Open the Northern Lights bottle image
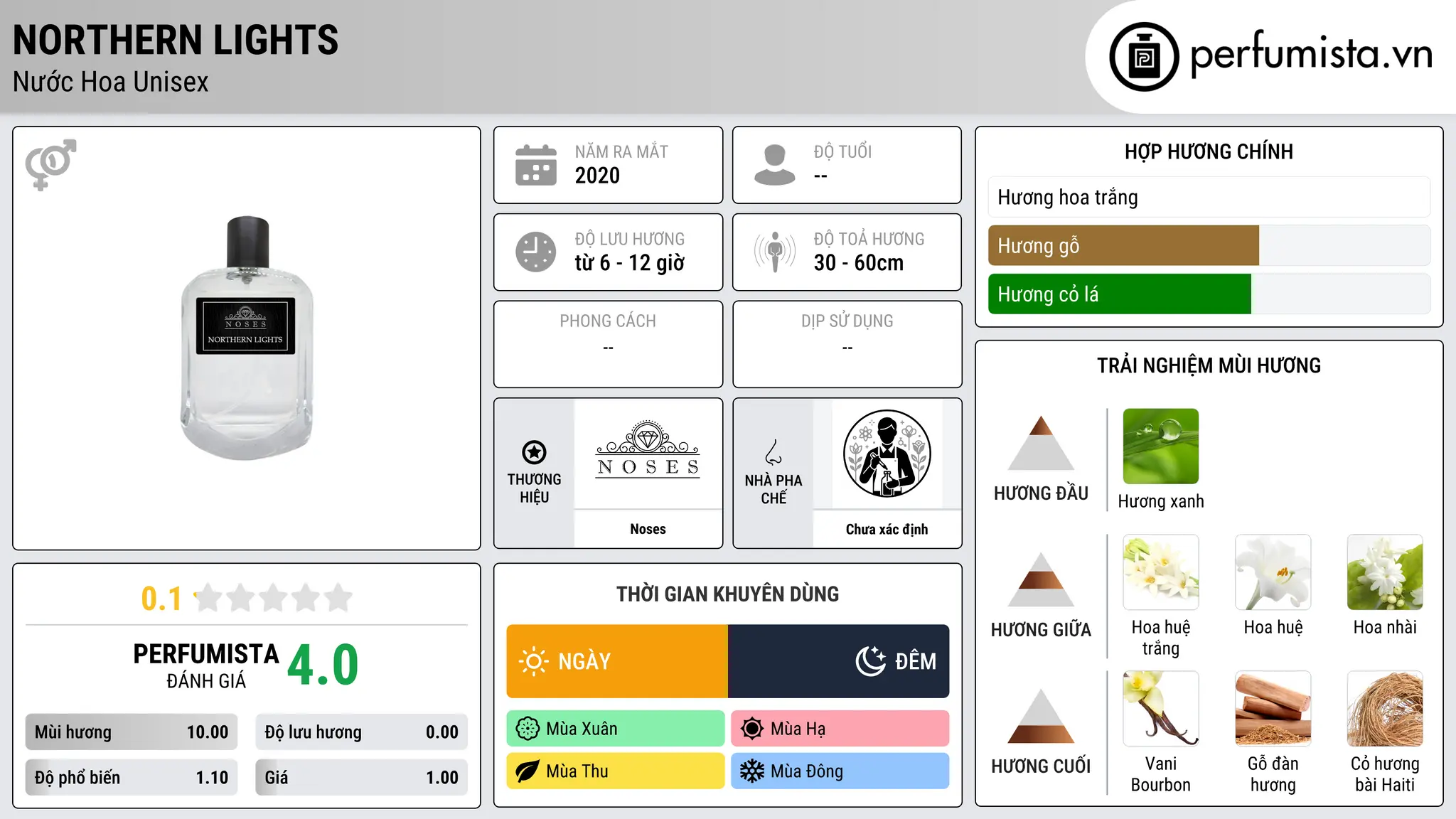 click(247, 338)
